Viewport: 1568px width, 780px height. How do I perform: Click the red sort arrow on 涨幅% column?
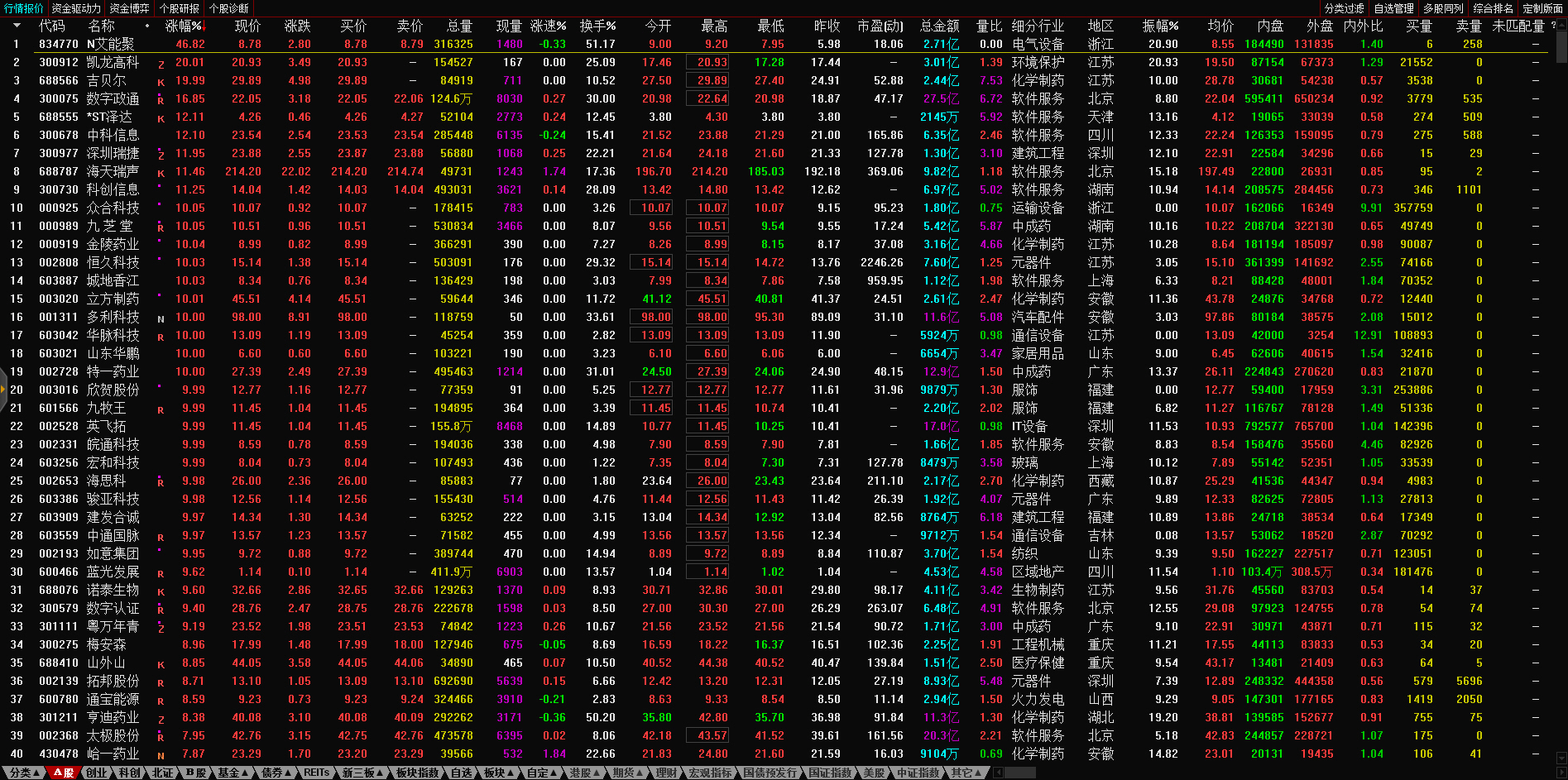pyautogui.click(x=205, y=27)
